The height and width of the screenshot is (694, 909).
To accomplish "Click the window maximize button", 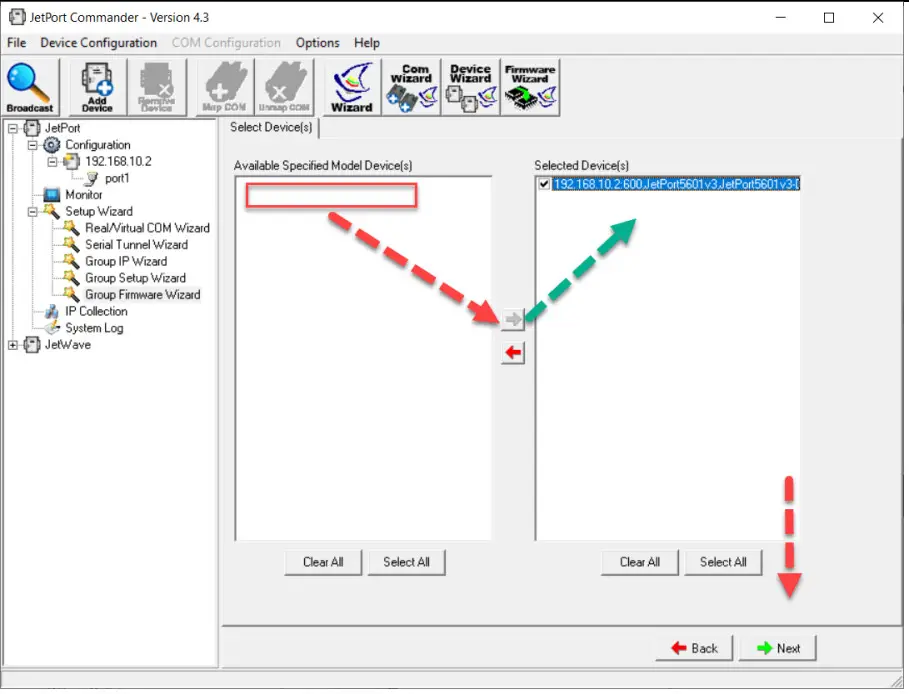I will coord(829,18).
